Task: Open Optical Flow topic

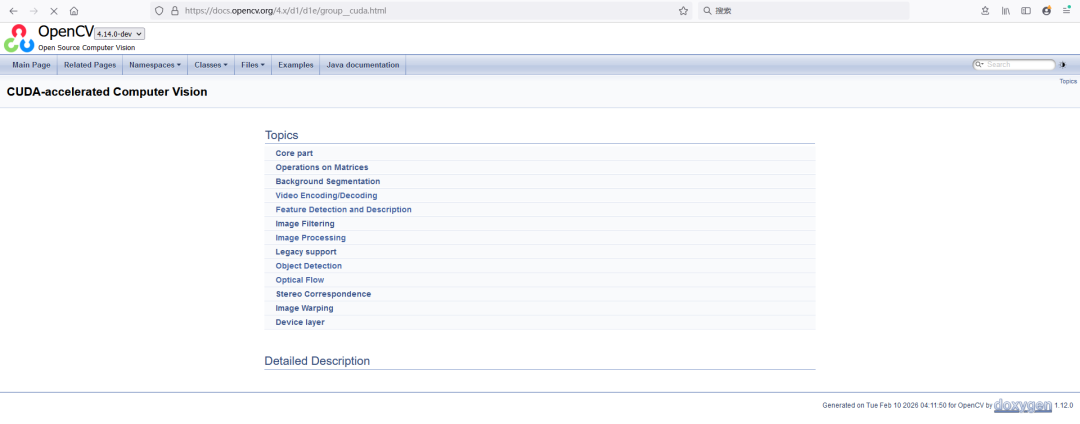Action: 300,280
